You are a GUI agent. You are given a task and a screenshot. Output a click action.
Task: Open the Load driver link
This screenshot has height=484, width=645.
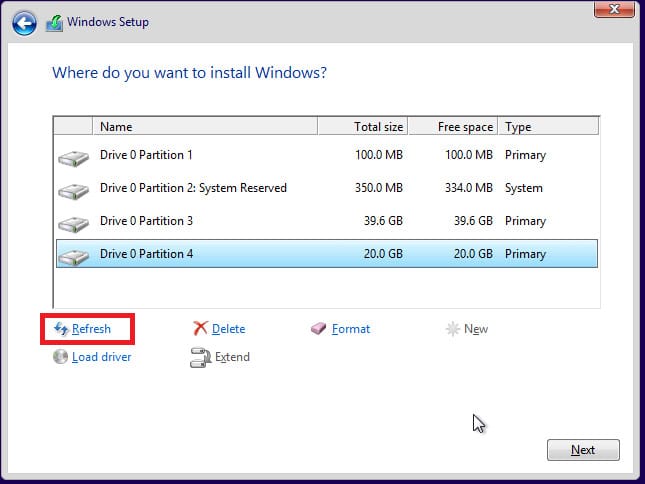(102, 357)
